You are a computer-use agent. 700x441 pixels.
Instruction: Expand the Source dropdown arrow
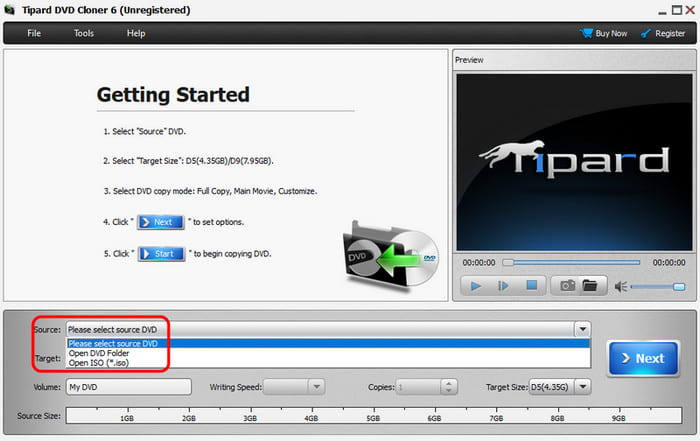583,329
